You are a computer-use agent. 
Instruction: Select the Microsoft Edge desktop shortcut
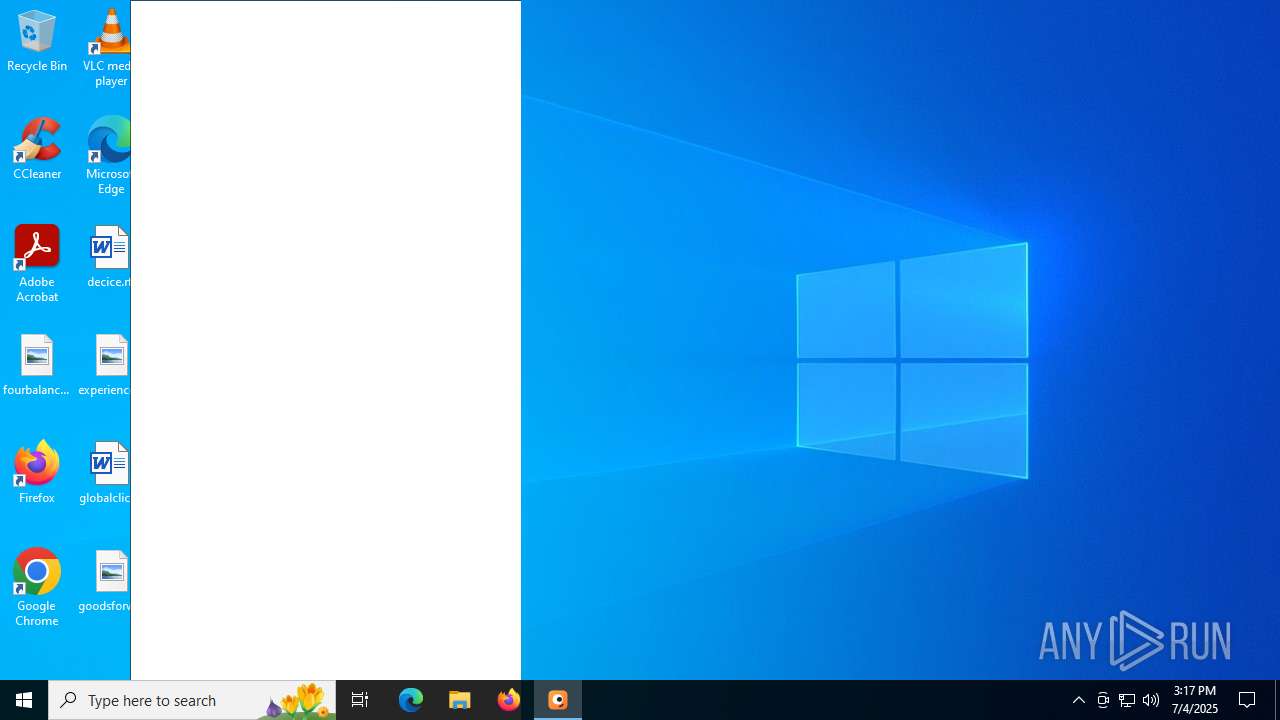(x=108, y=156)
